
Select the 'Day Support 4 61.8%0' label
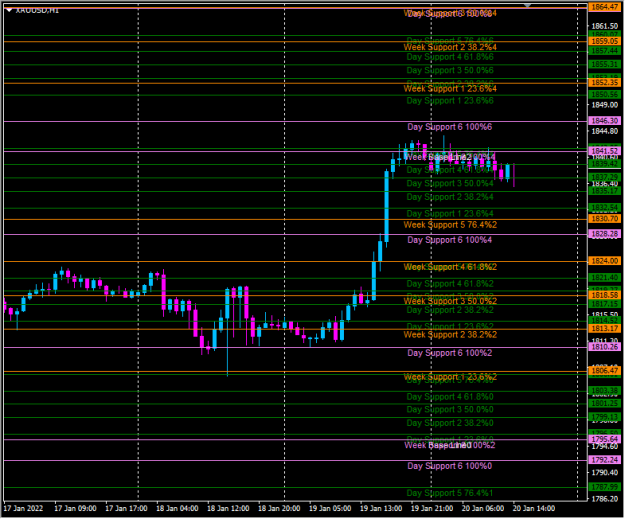coord(450,397)
